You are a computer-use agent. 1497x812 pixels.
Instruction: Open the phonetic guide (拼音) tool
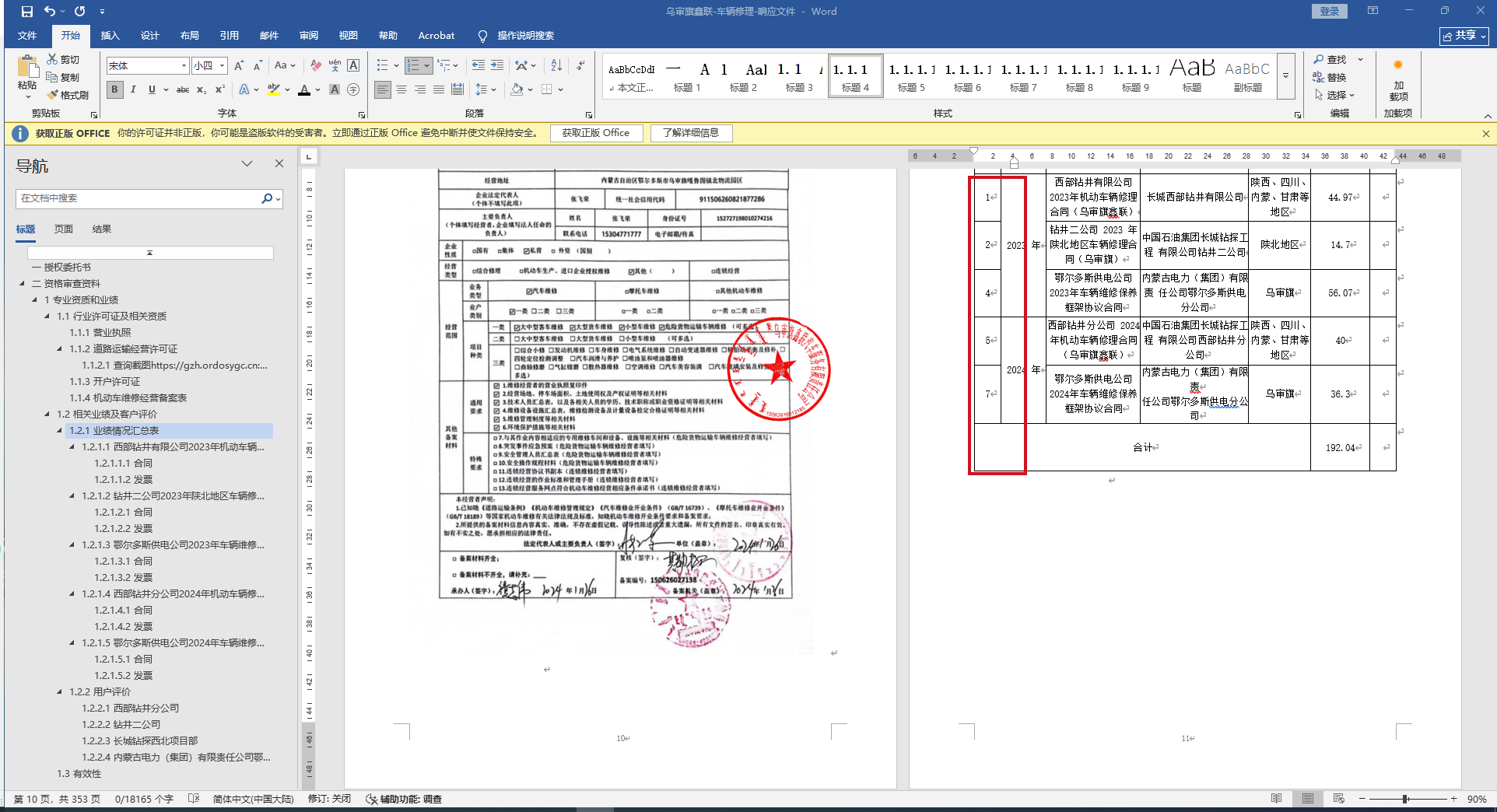click(x=335, y=66)
